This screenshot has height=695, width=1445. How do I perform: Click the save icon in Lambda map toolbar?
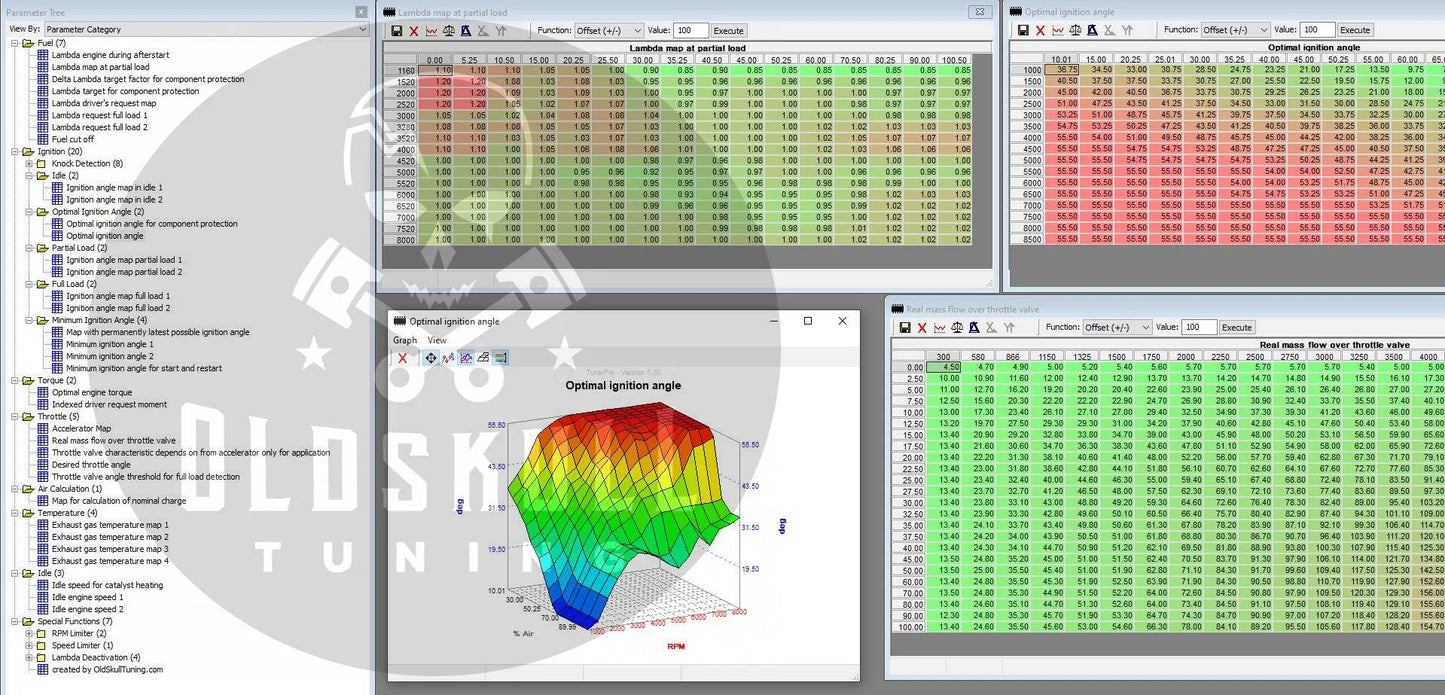[397, 31]
